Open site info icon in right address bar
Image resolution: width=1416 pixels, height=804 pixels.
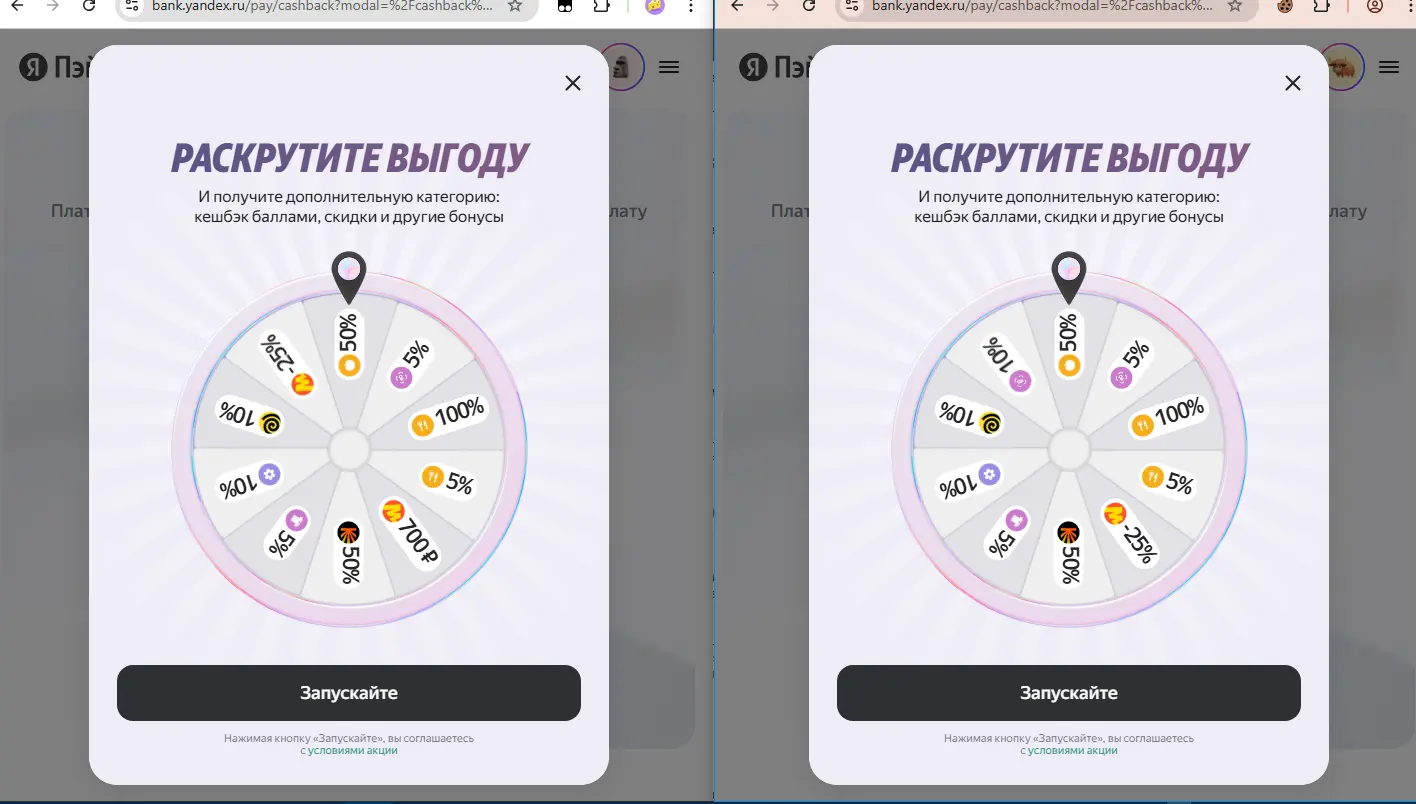[x=853, y=6]
